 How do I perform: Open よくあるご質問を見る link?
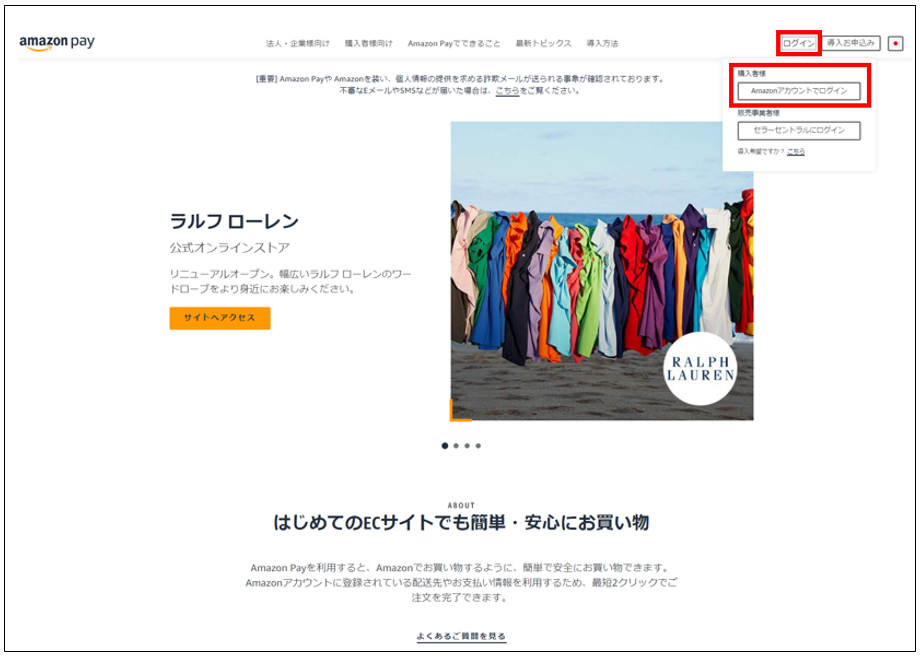pos(460,636)
